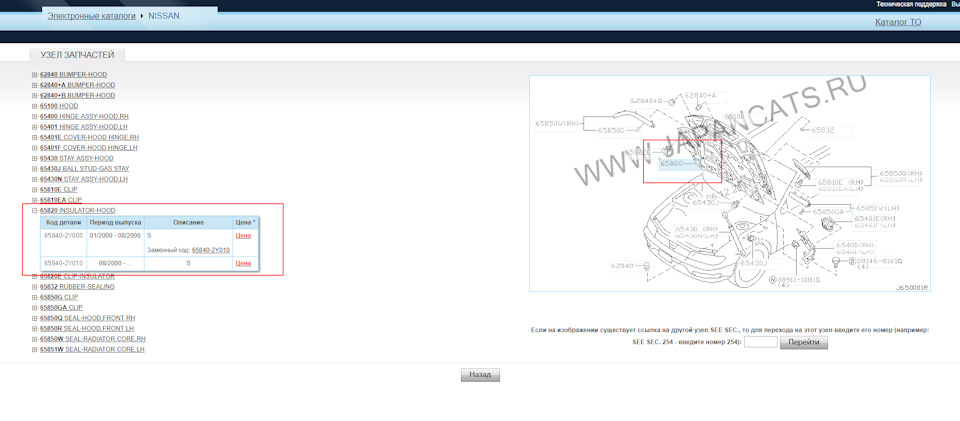Open the 65850W SEAL-RADIATOR CORE,RH link

point(92,339)
